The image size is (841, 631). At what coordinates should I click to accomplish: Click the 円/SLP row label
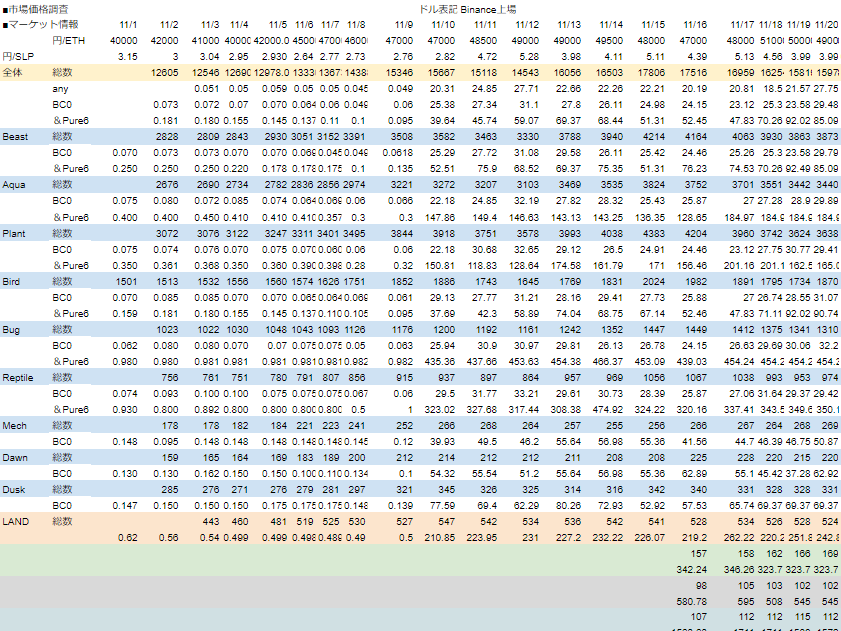[19, 56]
